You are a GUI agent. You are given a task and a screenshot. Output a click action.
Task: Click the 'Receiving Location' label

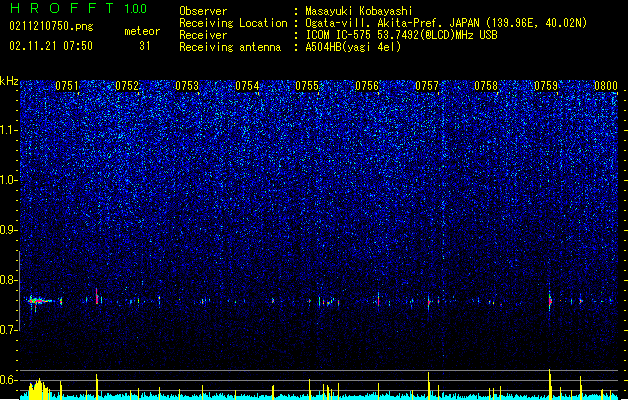coord(233,23)
